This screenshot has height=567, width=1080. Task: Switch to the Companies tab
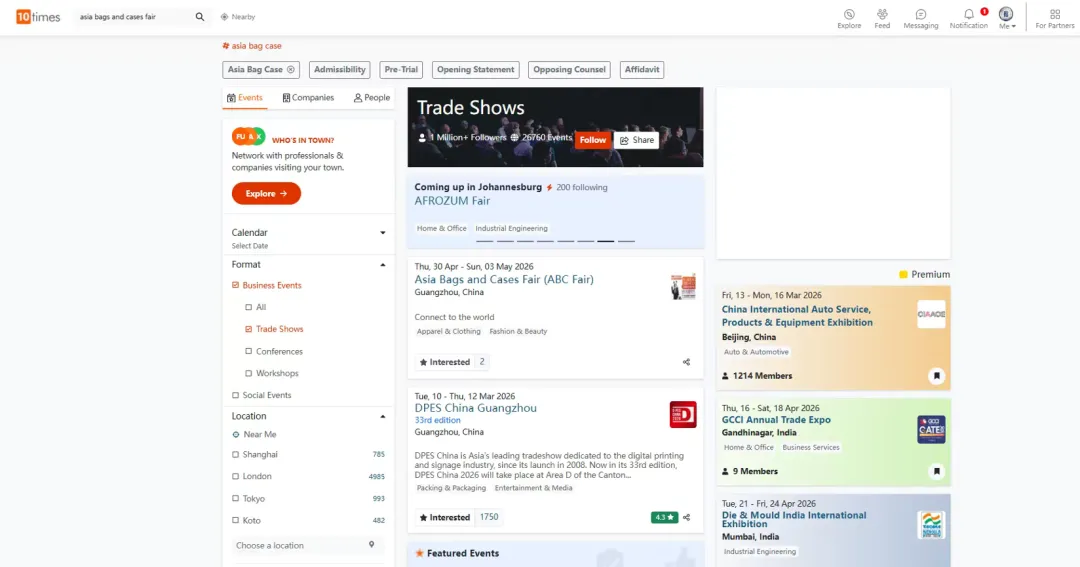tap(308, 98)
